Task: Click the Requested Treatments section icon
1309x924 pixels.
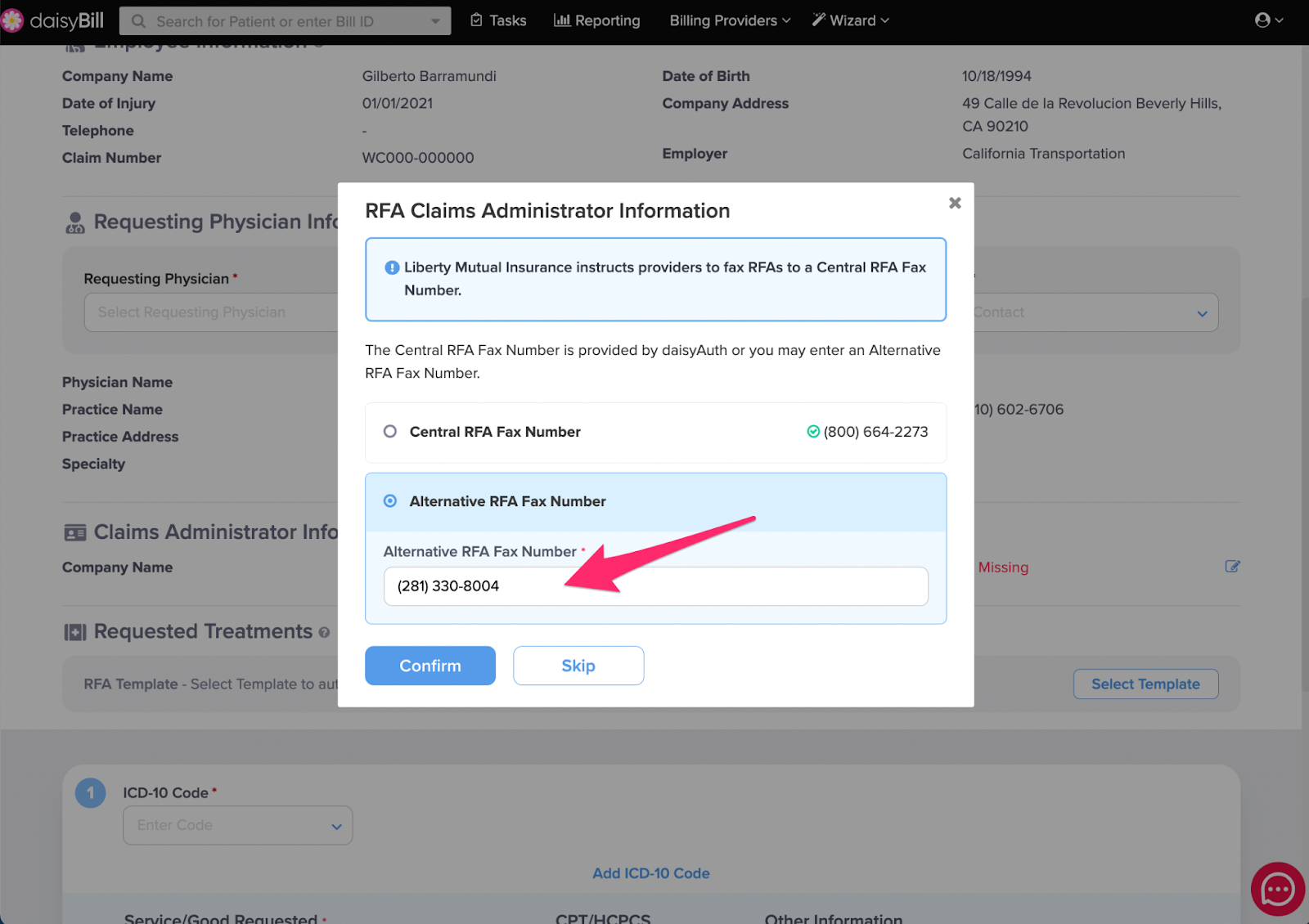Action: (75, 632)
